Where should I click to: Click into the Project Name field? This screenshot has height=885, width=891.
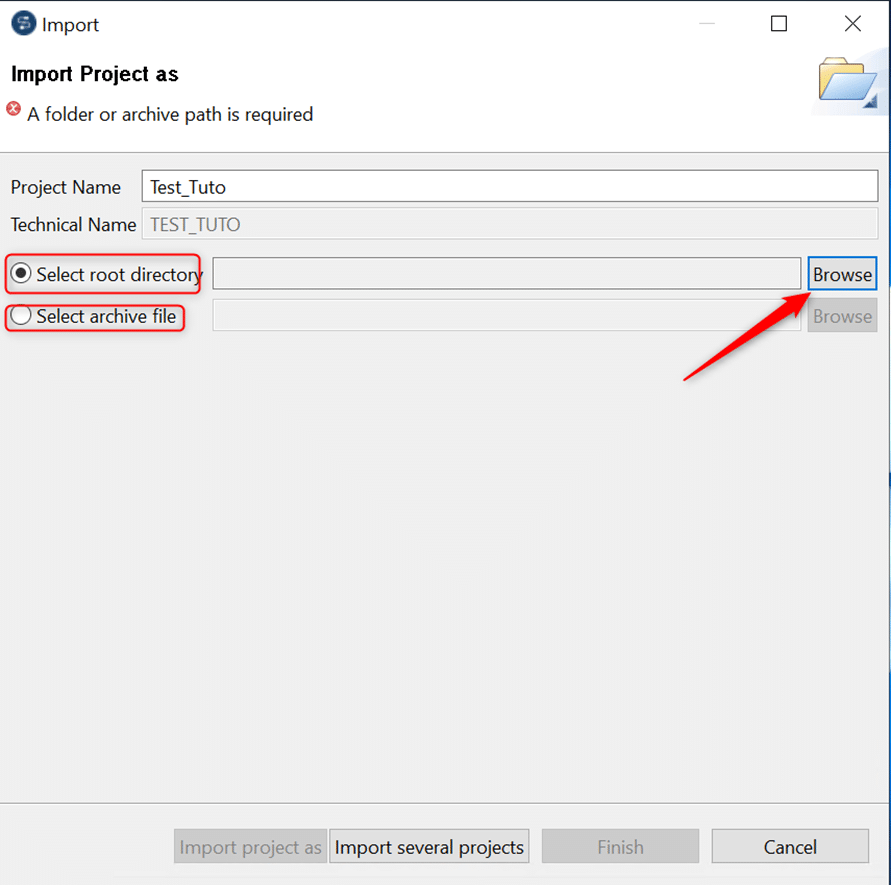point(510,186)
